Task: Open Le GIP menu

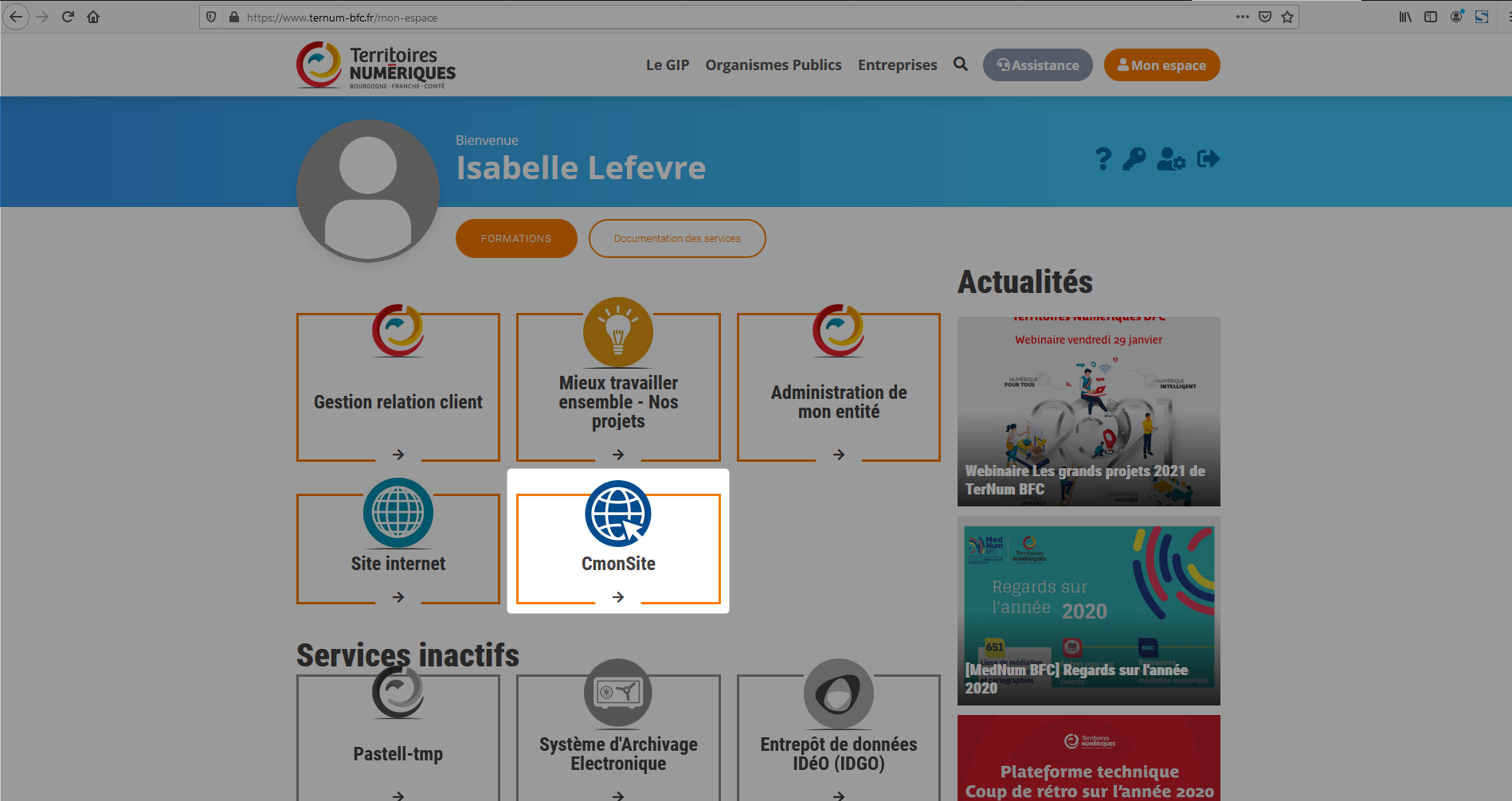Action: 667,65
